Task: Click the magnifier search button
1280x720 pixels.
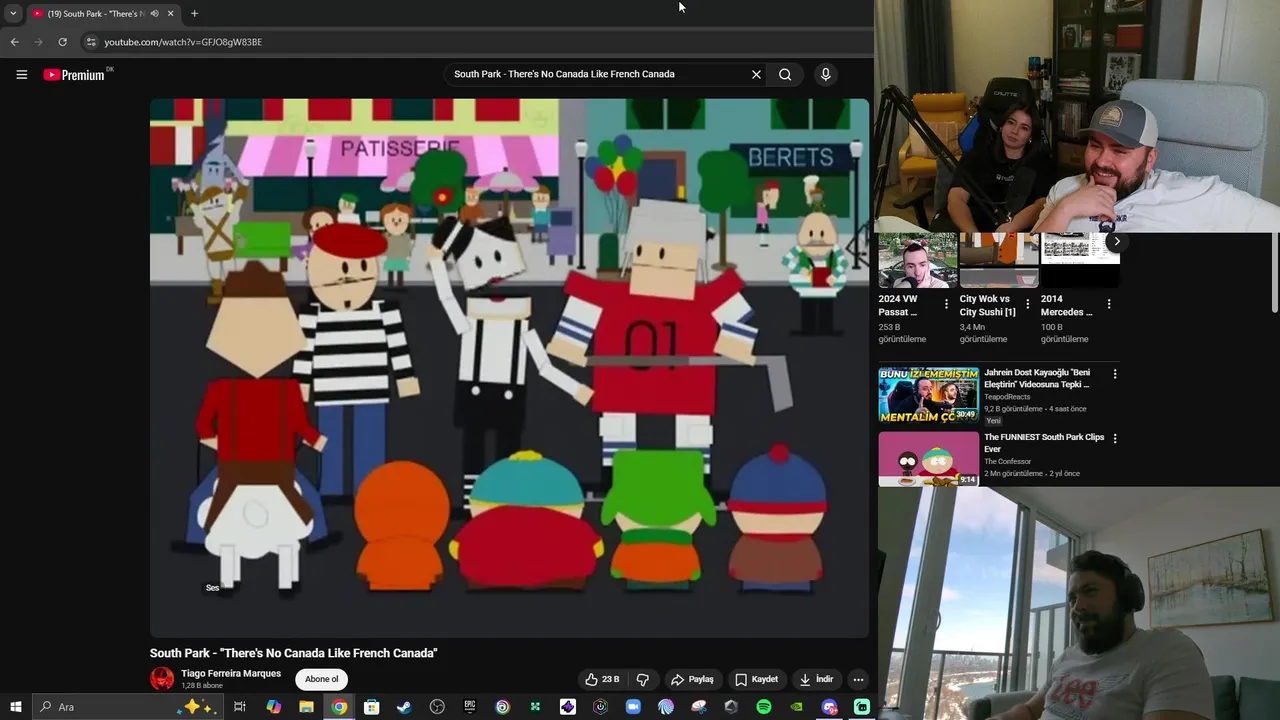Action: 785,74
